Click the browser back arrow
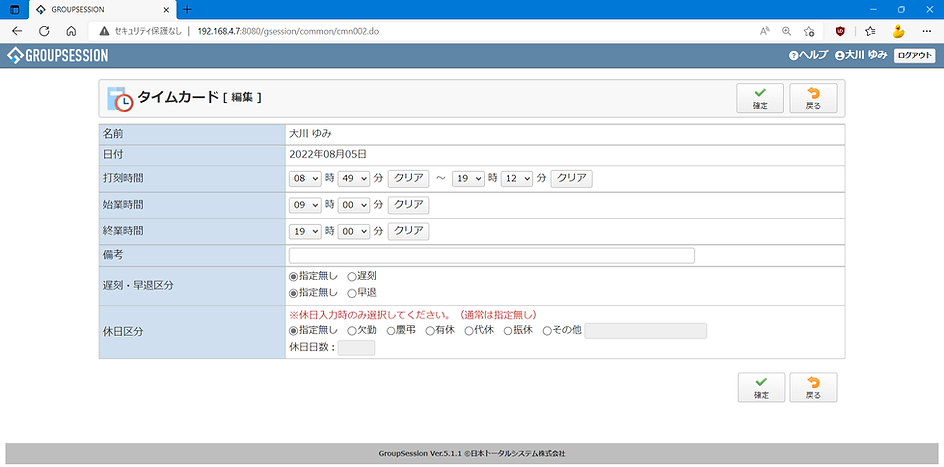The height and width of the screenshot is (467, 944). (x=17, y=31)
